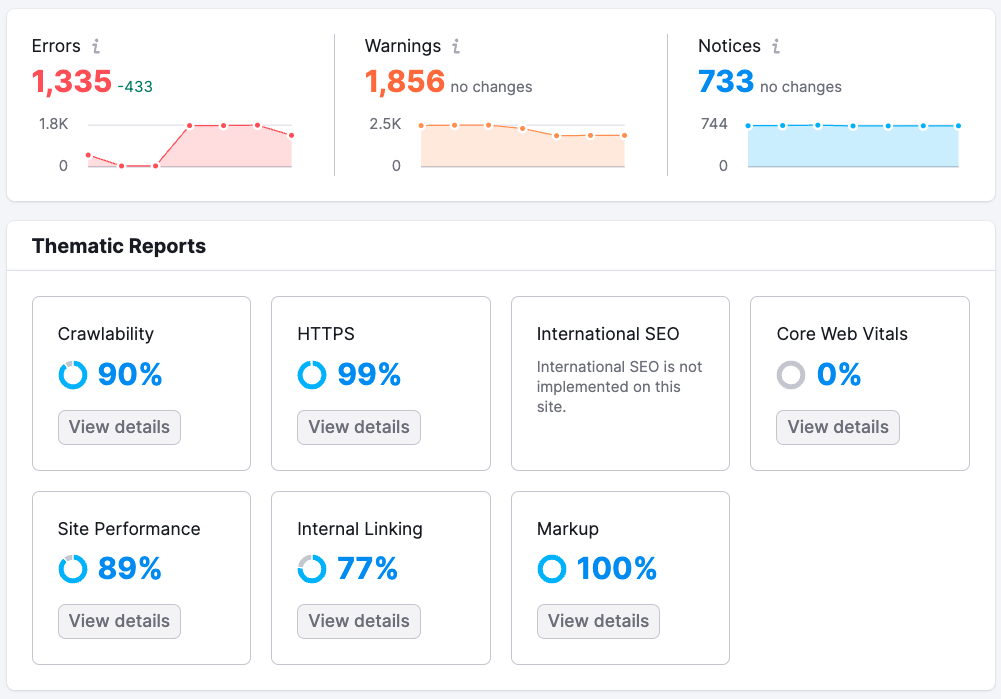
Task: Click the HTTPS 99% score
Action: pos(369,374)
